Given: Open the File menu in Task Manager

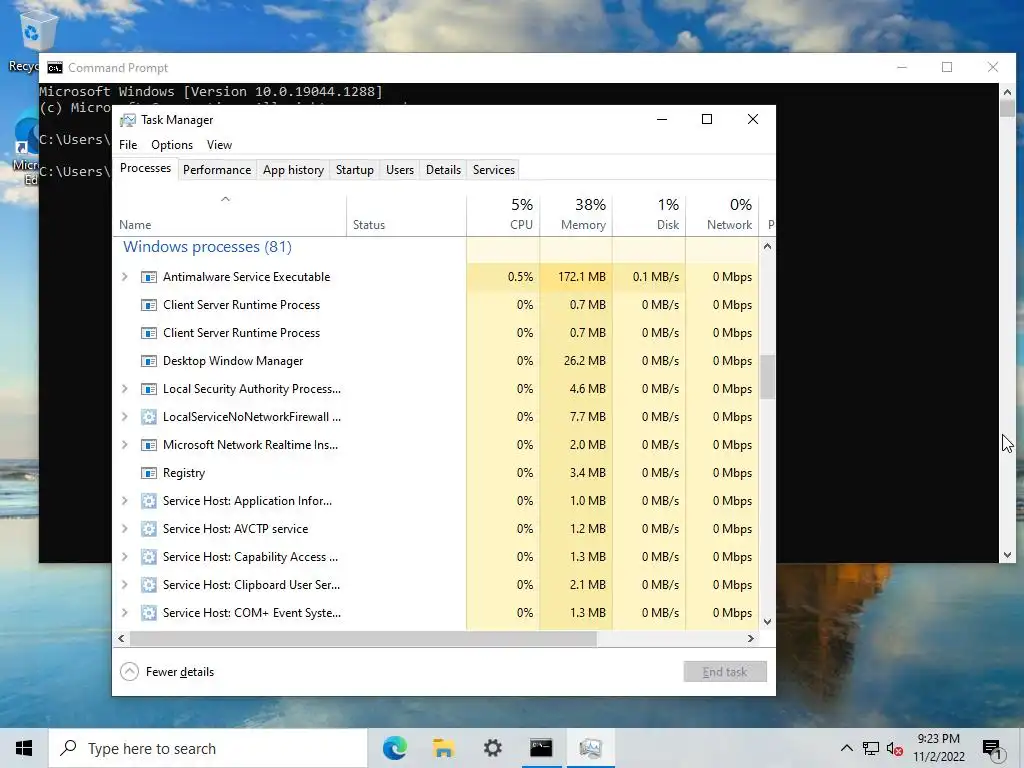Looking at the screenshot, I should [128, 145].
